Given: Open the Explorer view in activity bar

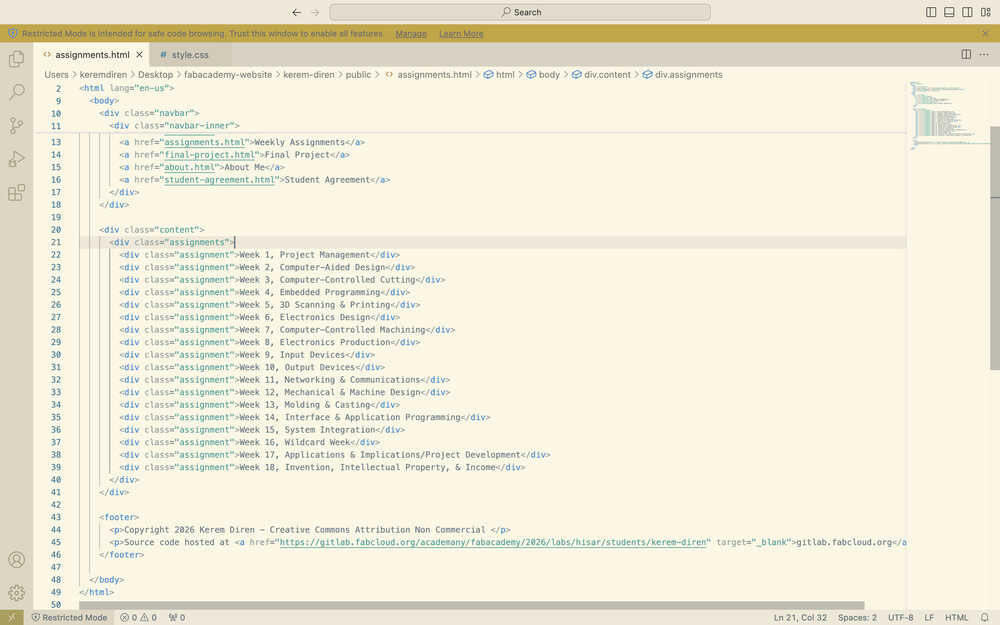Looking at the screenshot, I should (17, 59).
